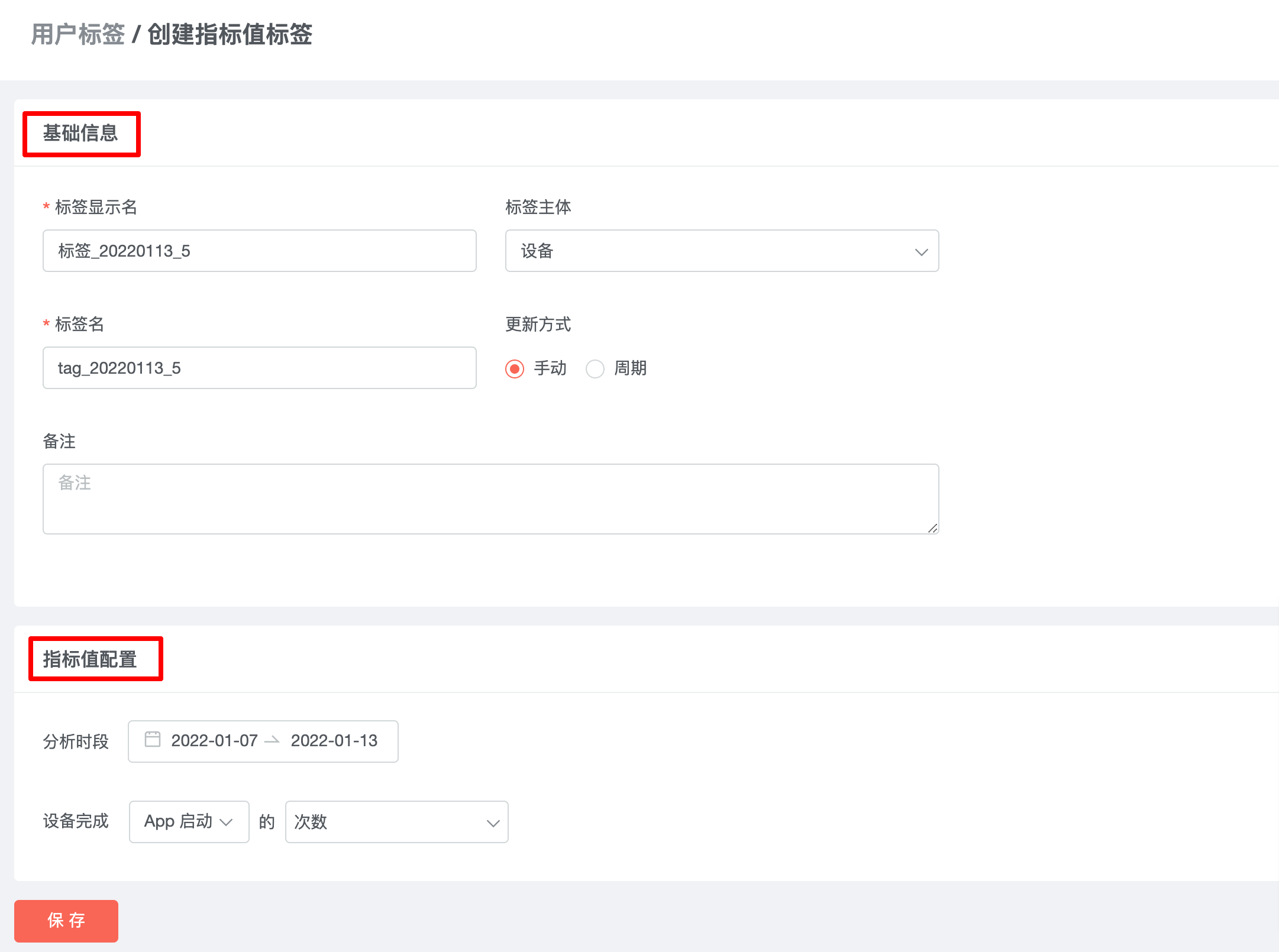This screenshot has height=952, width=1279.
Task: Click the 基础信息 section heading
Action: coord(80,133)
